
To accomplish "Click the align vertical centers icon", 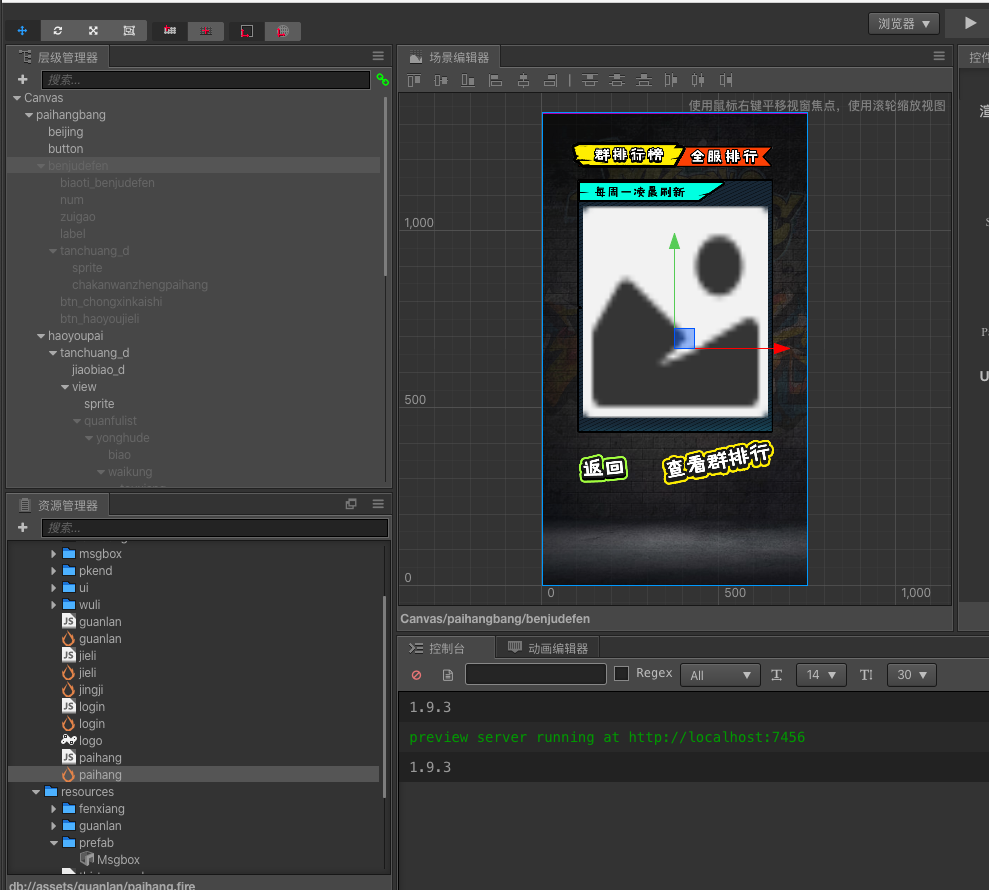I will click(441, 80).
